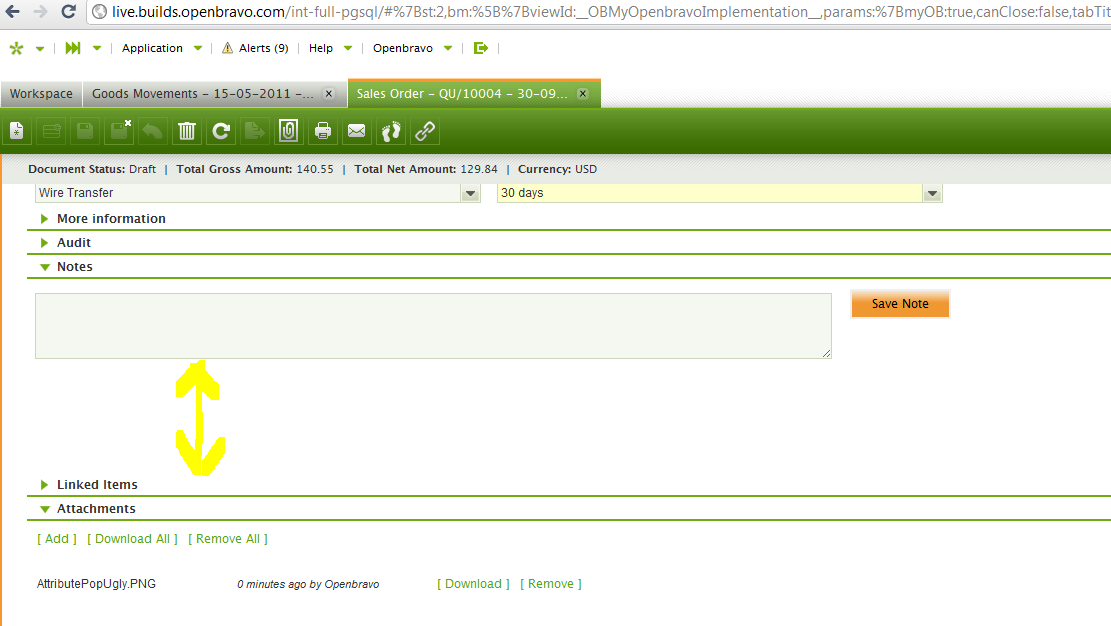Click the New Document toolbar icon
The height and width of the screenshot is (626, 1111).
[x=17, y=131]
